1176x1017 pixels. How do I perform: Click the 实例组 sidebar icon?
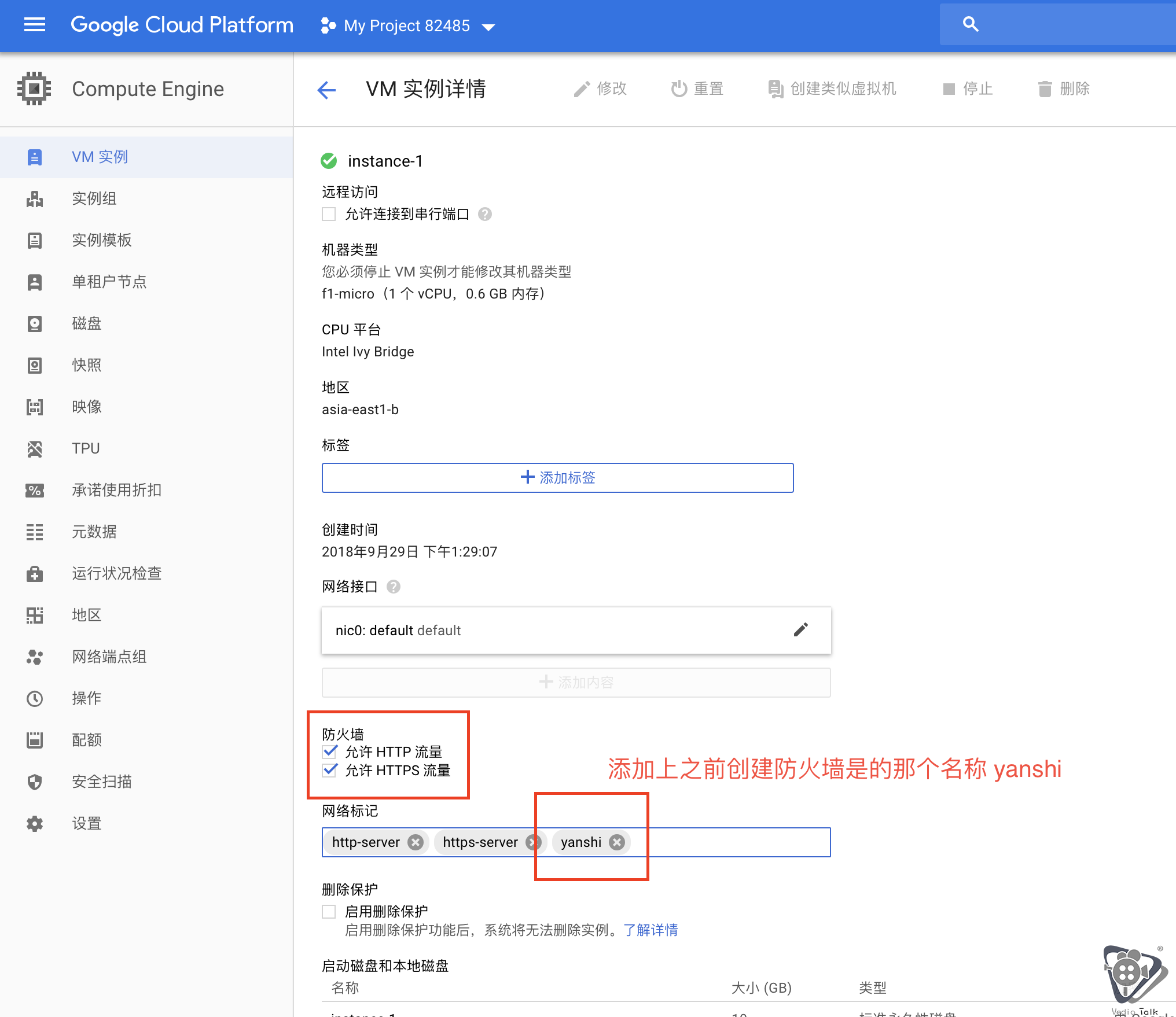tap(34, 197)
